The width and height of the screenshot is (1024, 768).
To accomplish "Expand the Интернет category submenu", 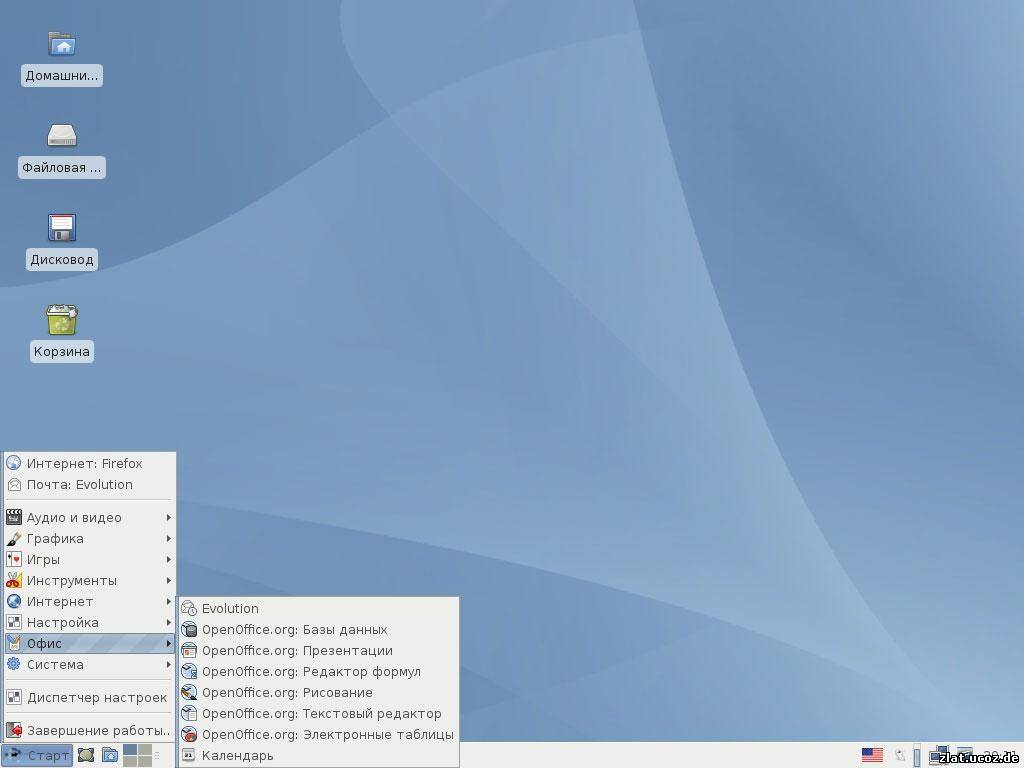I will 89,601.
